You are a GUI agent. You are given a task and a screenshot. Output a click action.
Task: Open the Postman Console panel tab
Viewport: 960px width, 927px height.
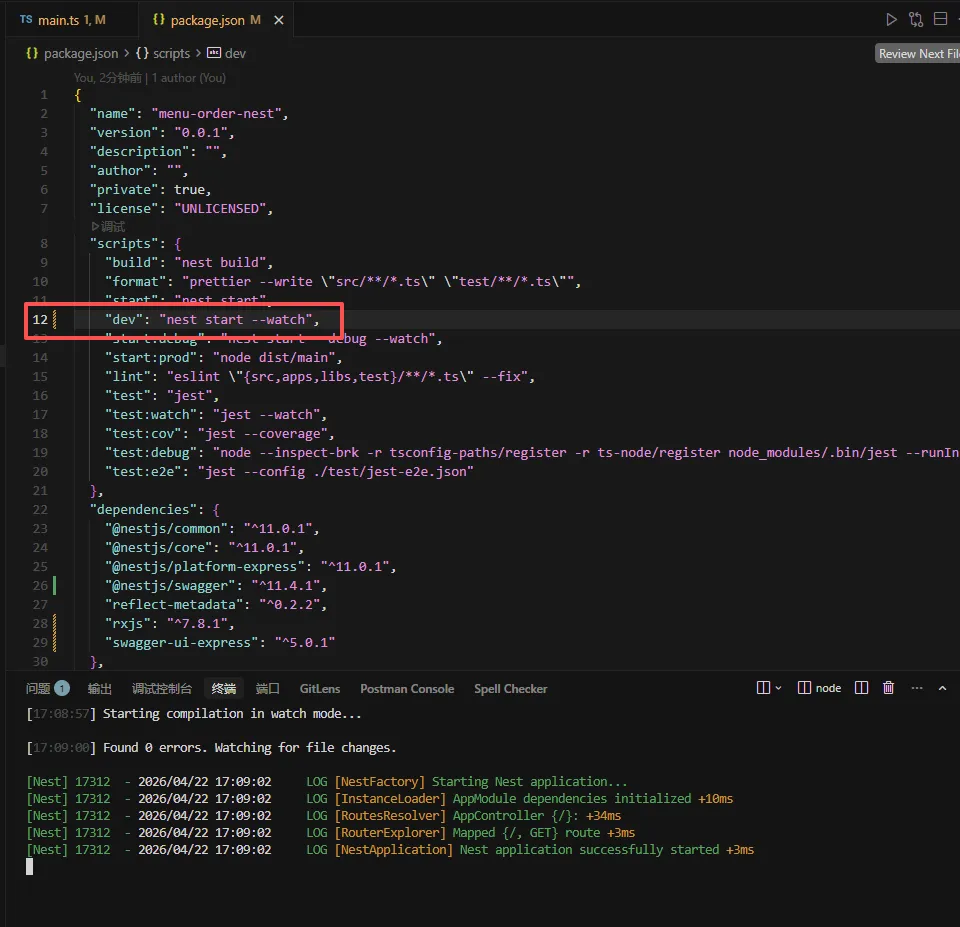tap(407, 688)
